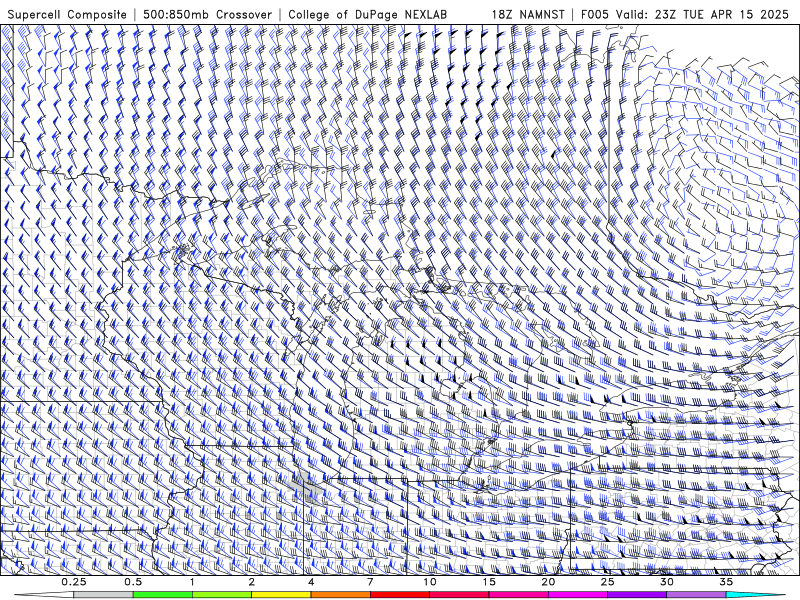Click the 7 color scale label
This screenshot has height=600, width=800.
point(370,582)
